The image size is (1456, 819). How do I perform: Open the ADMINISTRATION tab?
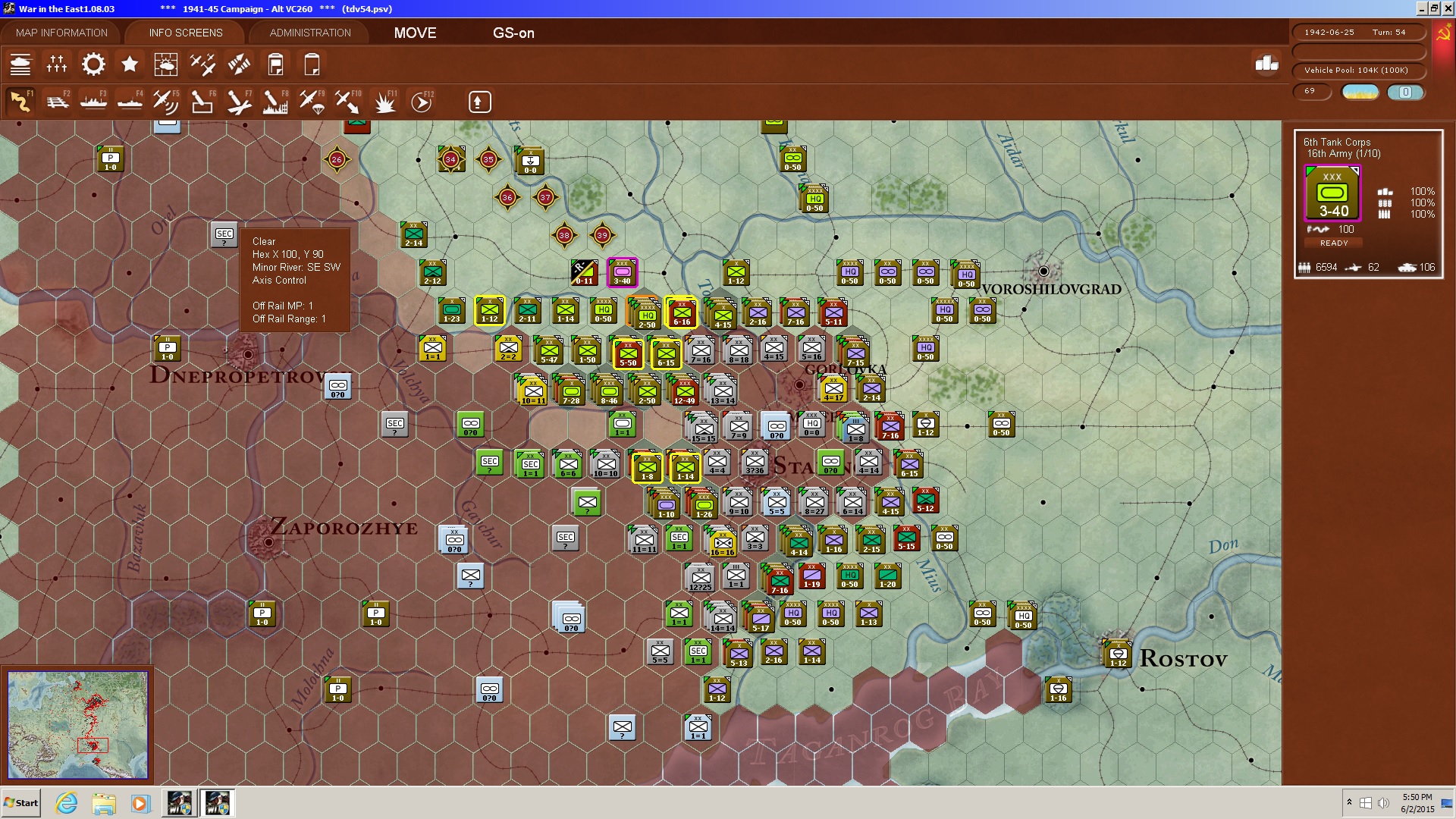click(x=310, y=33)
